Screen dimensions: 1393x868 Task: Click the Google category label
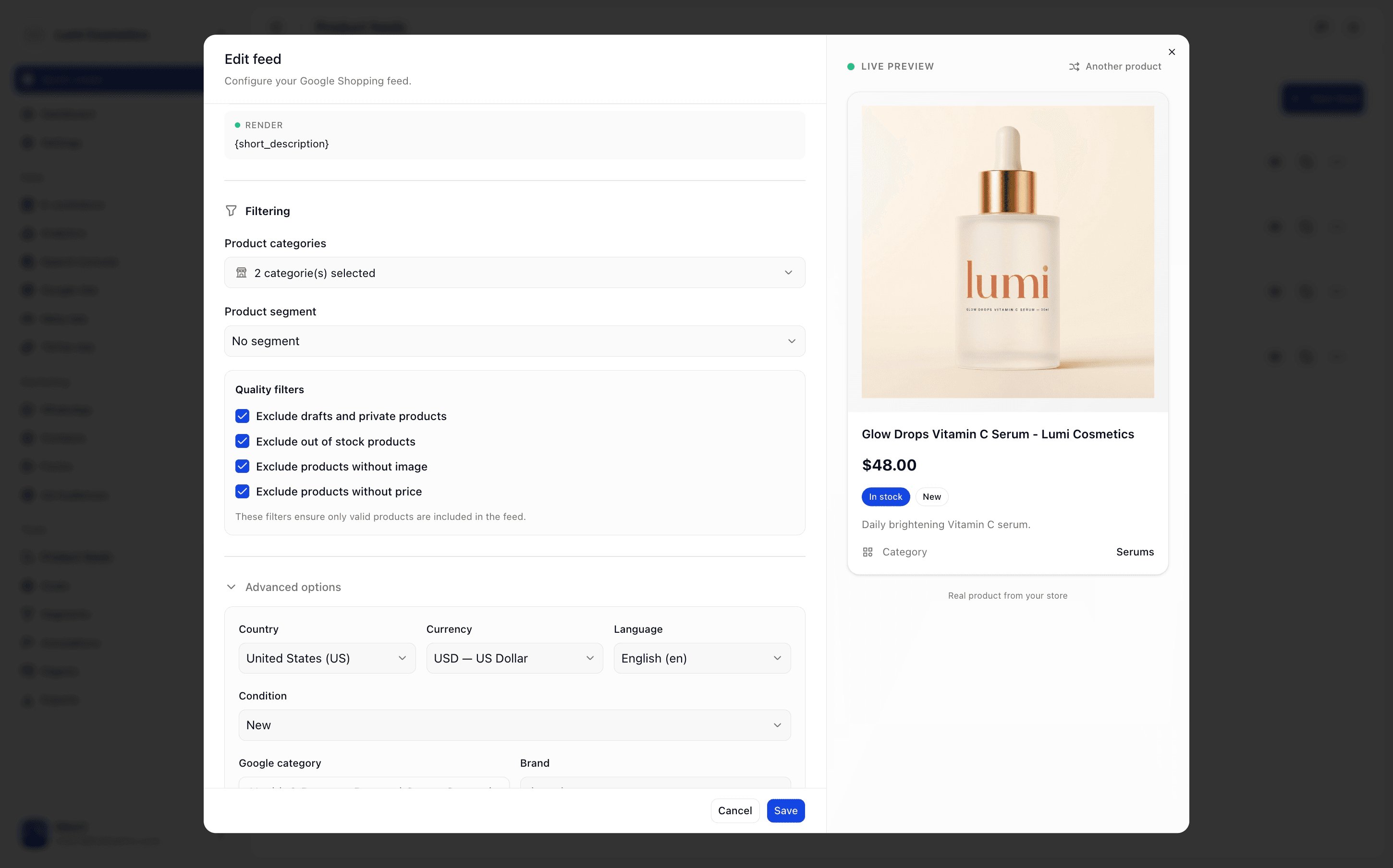tap(280, 763)
